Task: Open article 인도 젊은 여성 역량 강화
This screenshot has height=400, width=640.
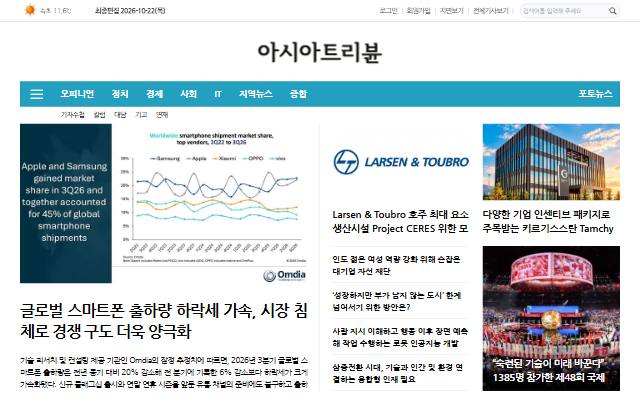Action: (x=396, y=265)
